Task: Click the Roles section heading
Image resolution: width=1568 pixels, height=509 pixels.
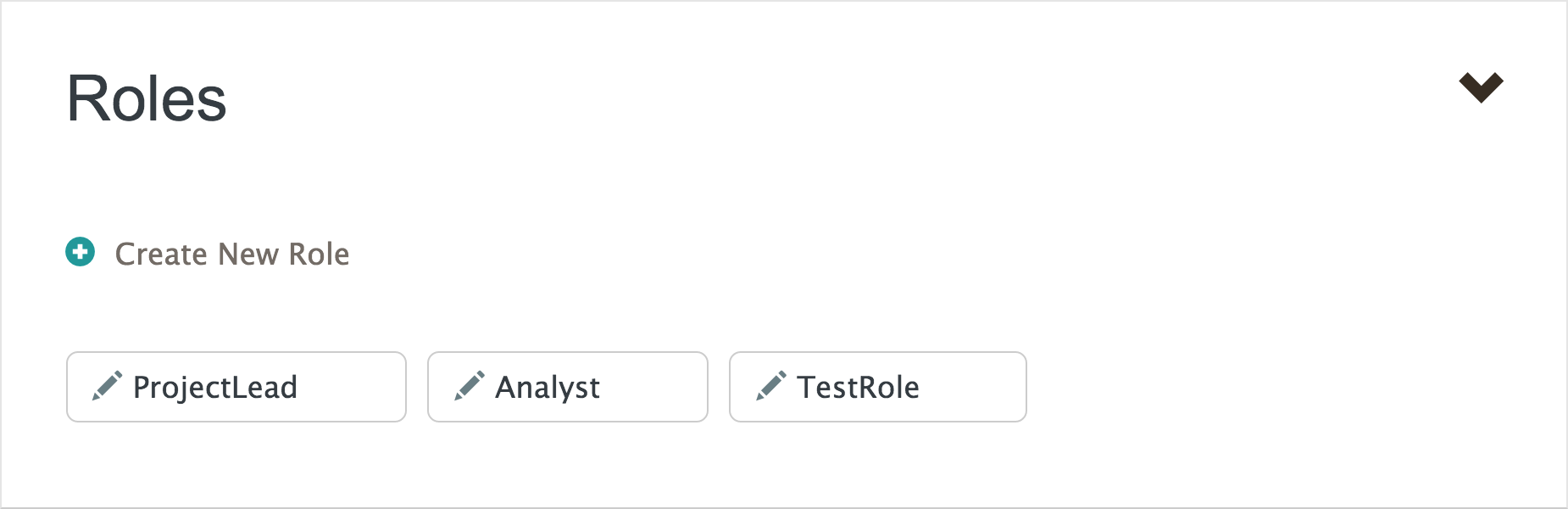Action: coord(147,99)
